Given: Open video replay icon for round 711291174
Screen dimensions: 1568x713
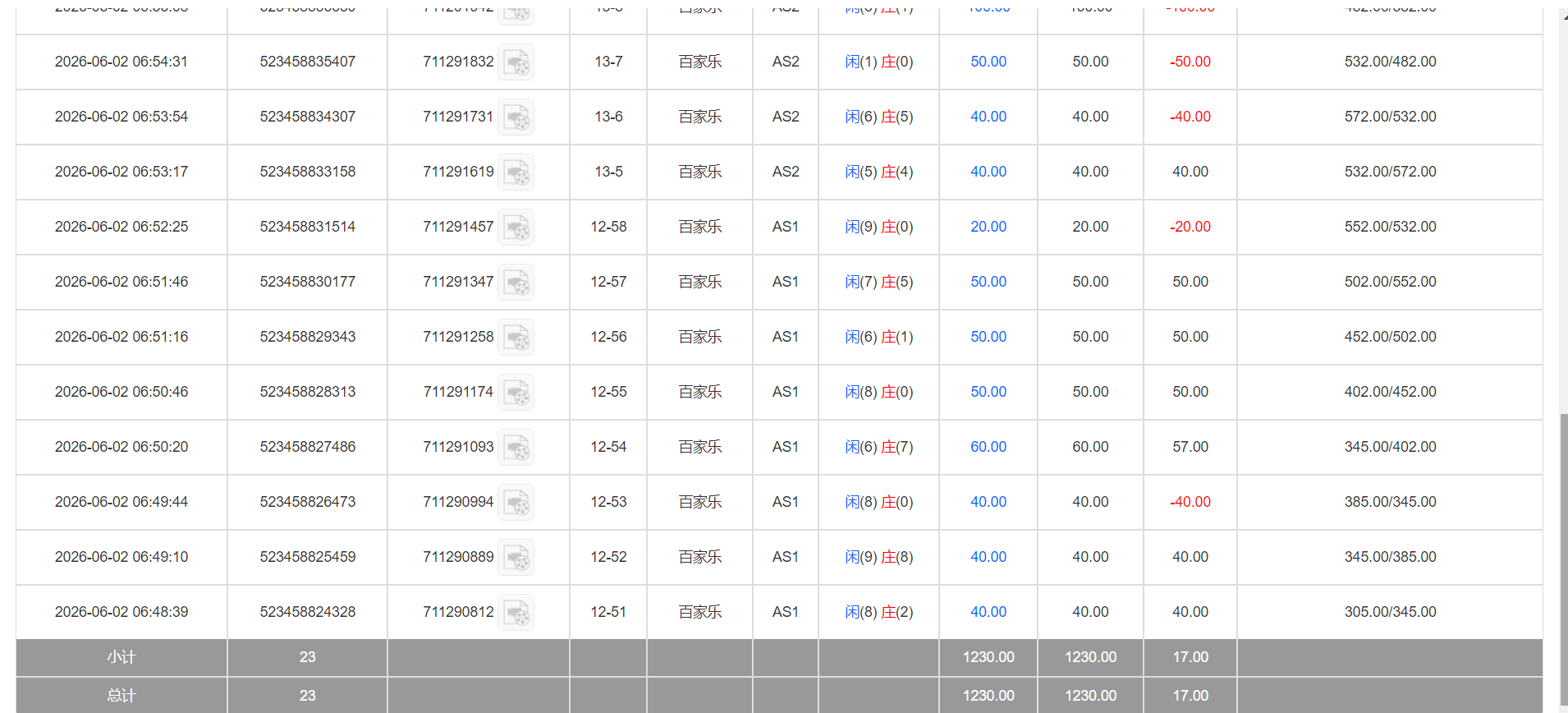Looking at the screenshot, I should [516, 393].
